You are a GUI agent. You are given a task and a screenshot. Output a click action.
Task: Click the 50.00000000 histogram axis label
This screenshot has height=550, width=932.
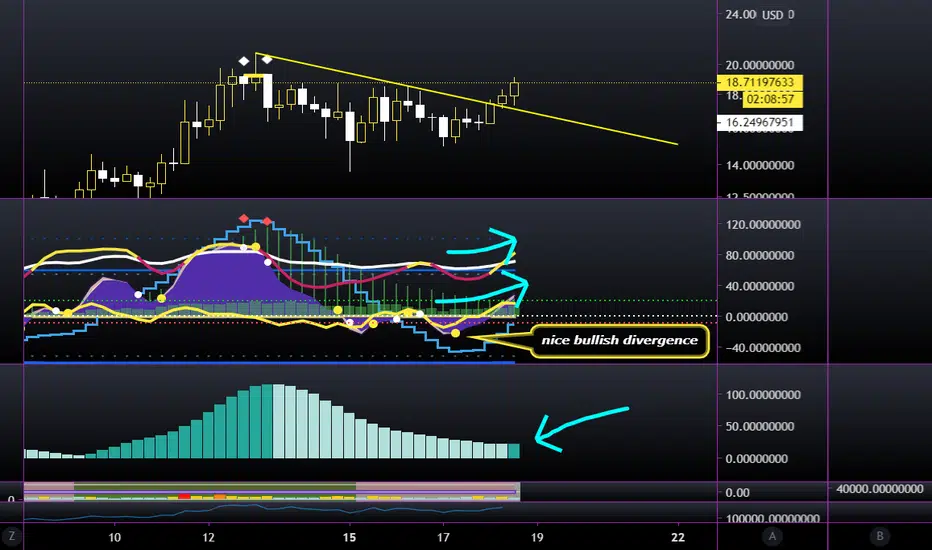pos(760,426)
